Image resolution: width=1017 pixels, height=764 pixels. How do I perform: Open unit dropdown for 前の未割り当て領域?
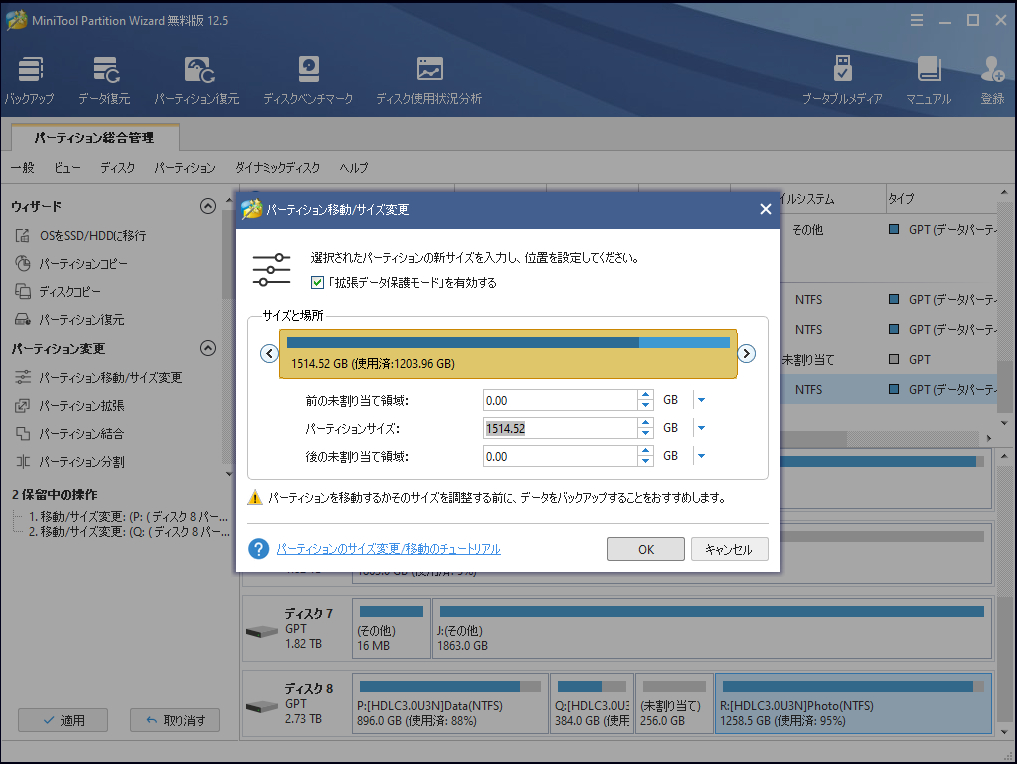[701, 400]
